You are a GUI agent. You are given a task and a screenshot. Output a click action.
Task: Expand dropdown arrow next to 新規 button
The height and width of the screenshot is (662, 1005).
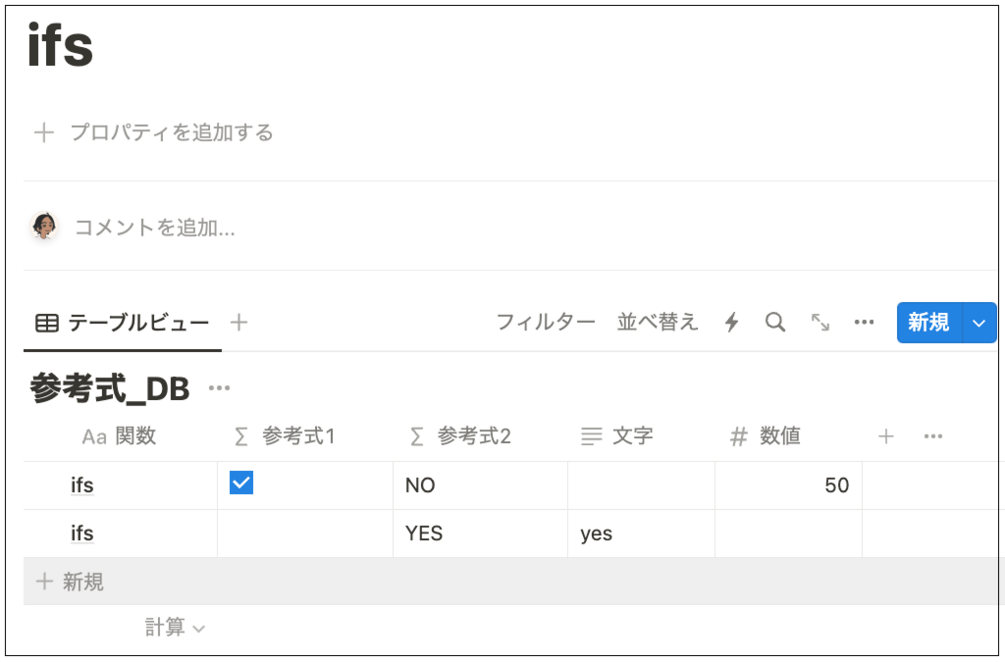[x=979, y=323]
